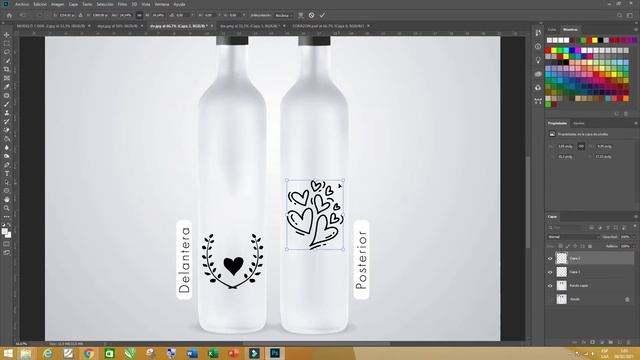Select the Clone Stamp tool
This screenshot has width=640, height=360.
tap(7, 113)
